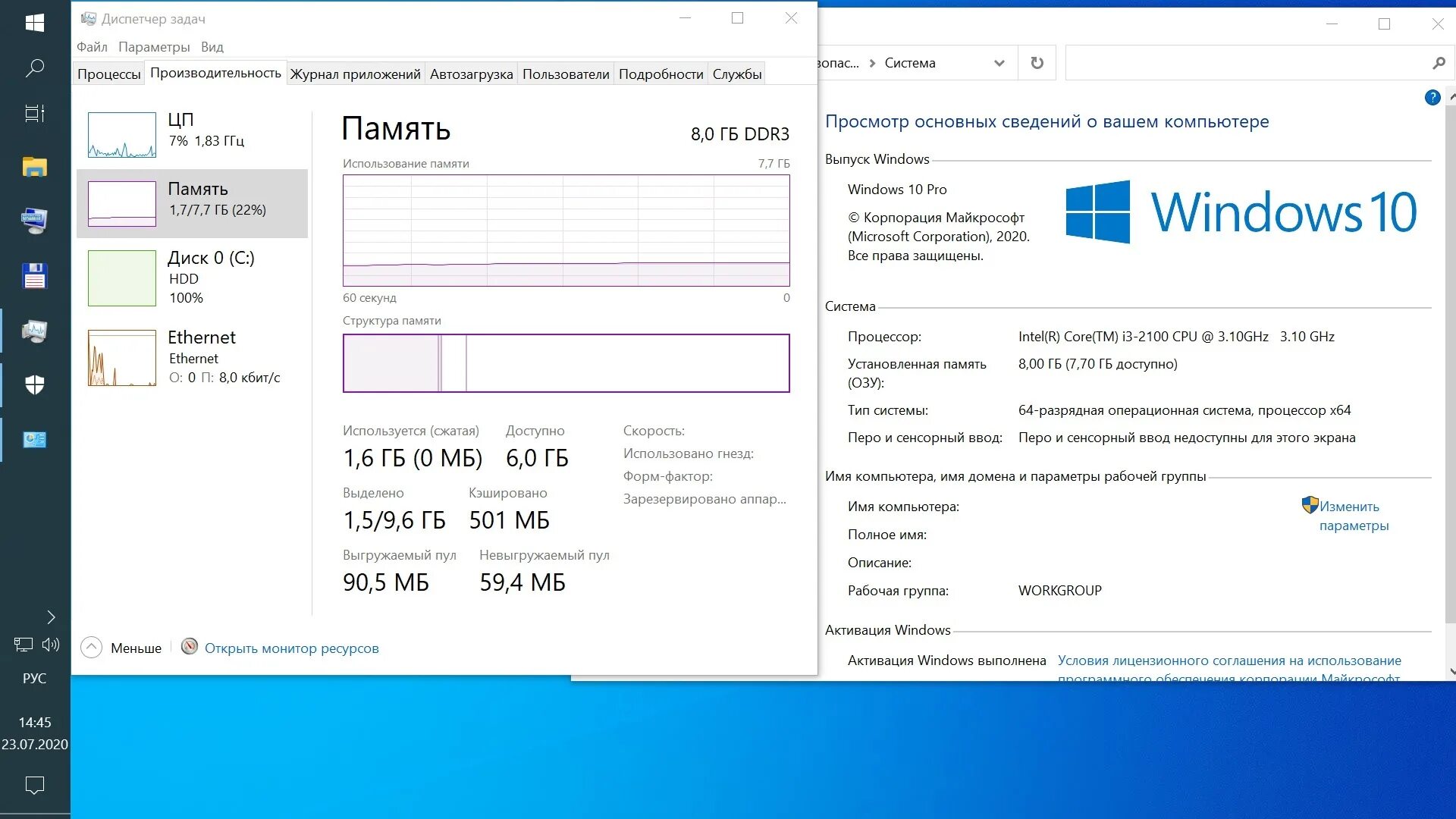Open the Windows Start menu

35,23
